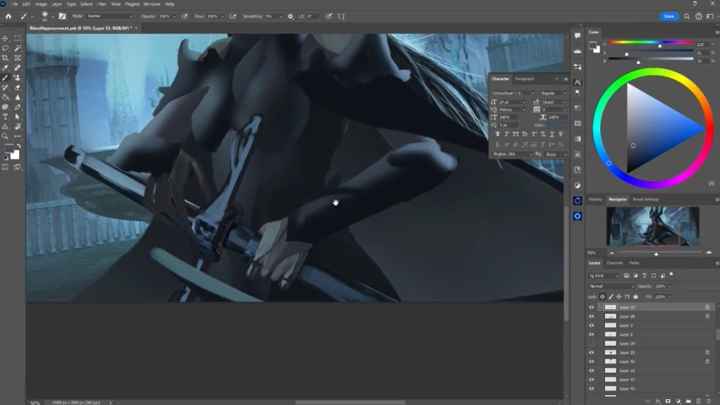Image resolution: width=720 pixels, height=405 pixels.
Task: Toggle lock all padlock in Layers panel
Action: click(636, 297)
